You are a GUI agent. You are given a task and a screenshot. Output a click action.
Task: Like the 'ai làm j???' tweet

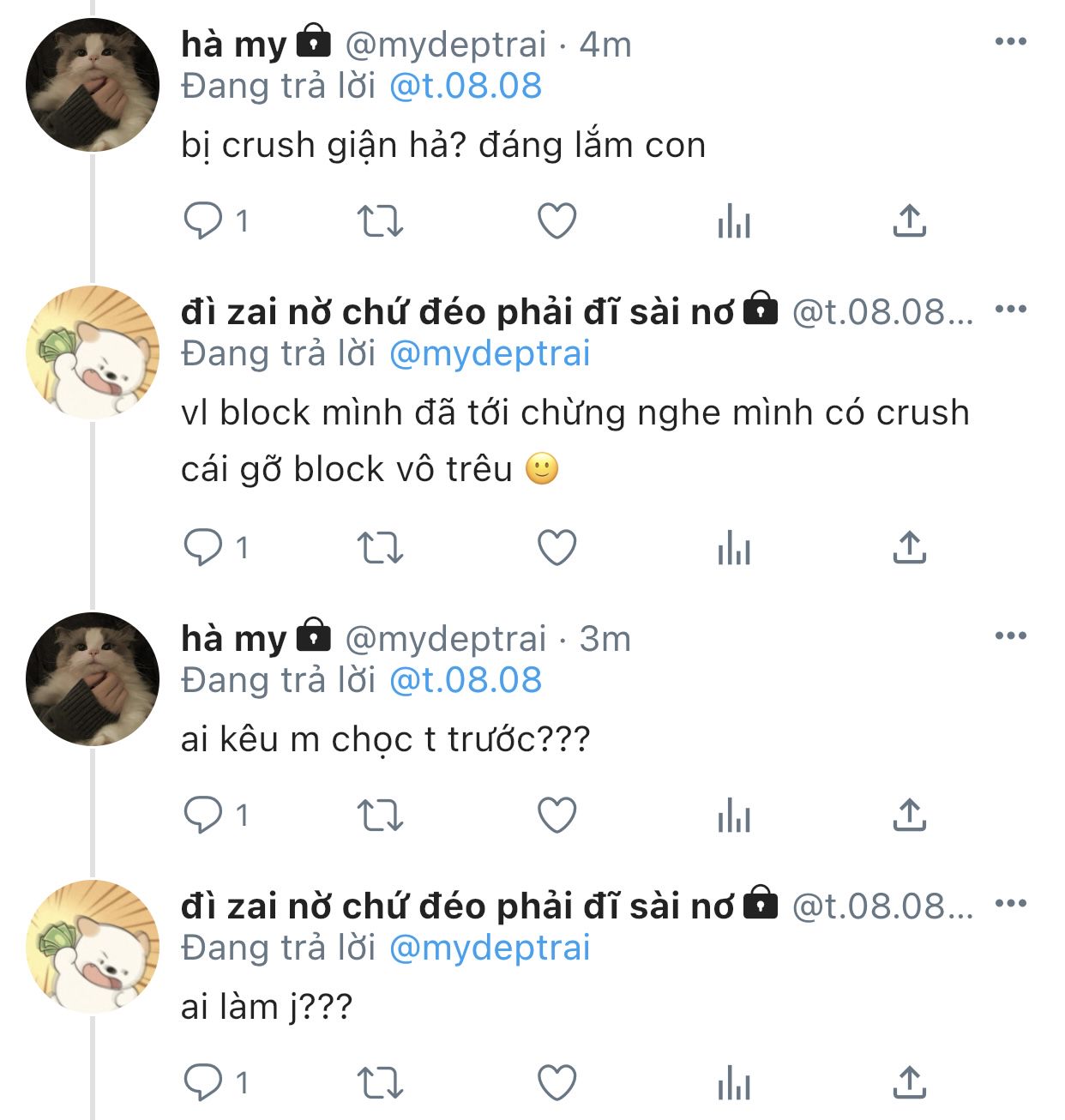[x=557, y=1082]
